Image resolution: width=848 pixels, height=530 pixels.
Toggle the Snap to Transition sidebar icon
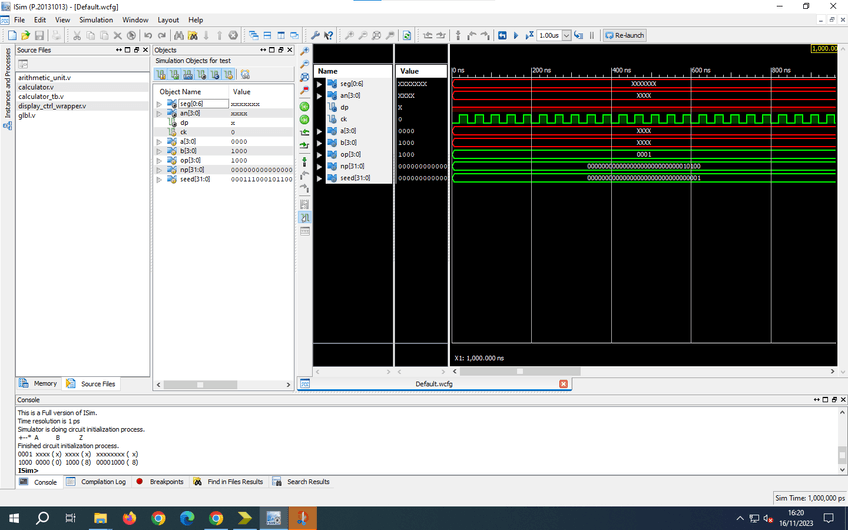point(304,217)
